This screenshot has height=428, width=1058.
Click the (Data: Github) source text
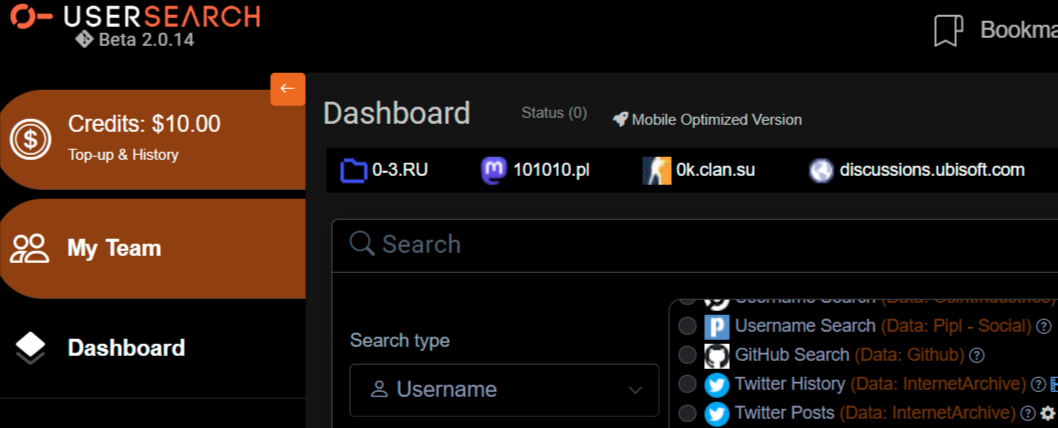tap(909, 355)
